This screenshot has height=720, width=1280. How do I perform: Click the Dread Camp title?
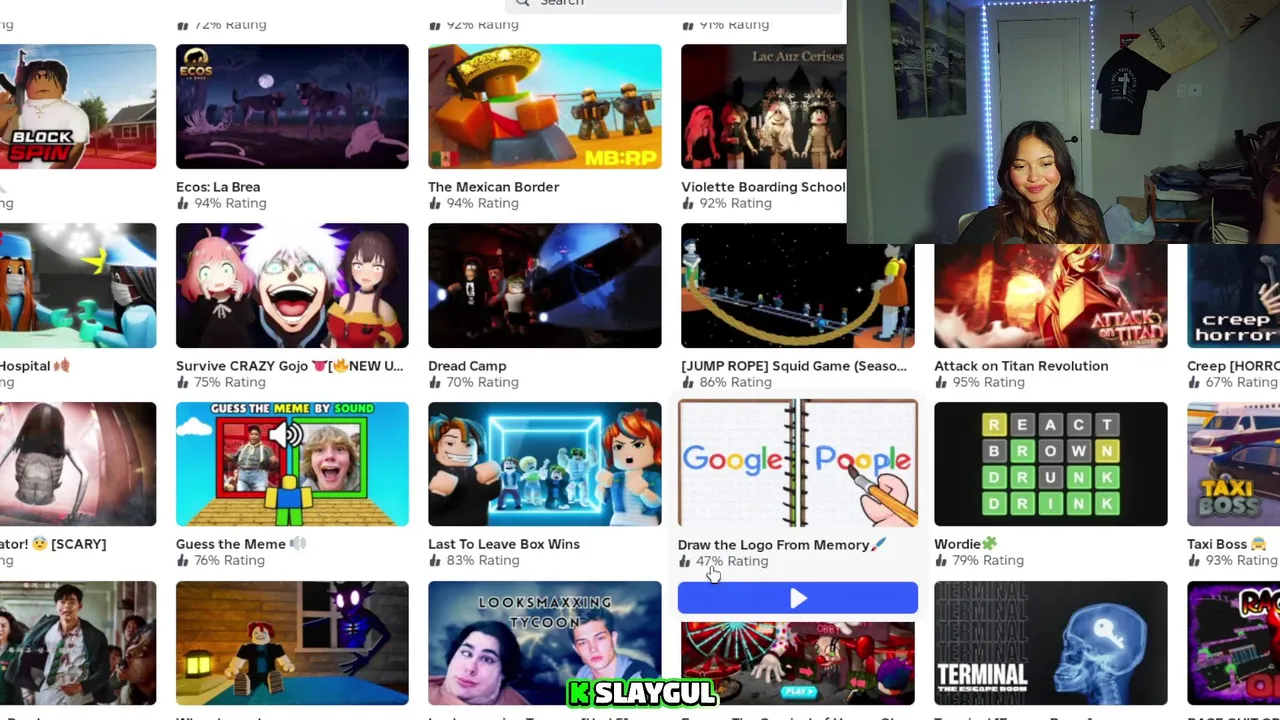[467, 366]
